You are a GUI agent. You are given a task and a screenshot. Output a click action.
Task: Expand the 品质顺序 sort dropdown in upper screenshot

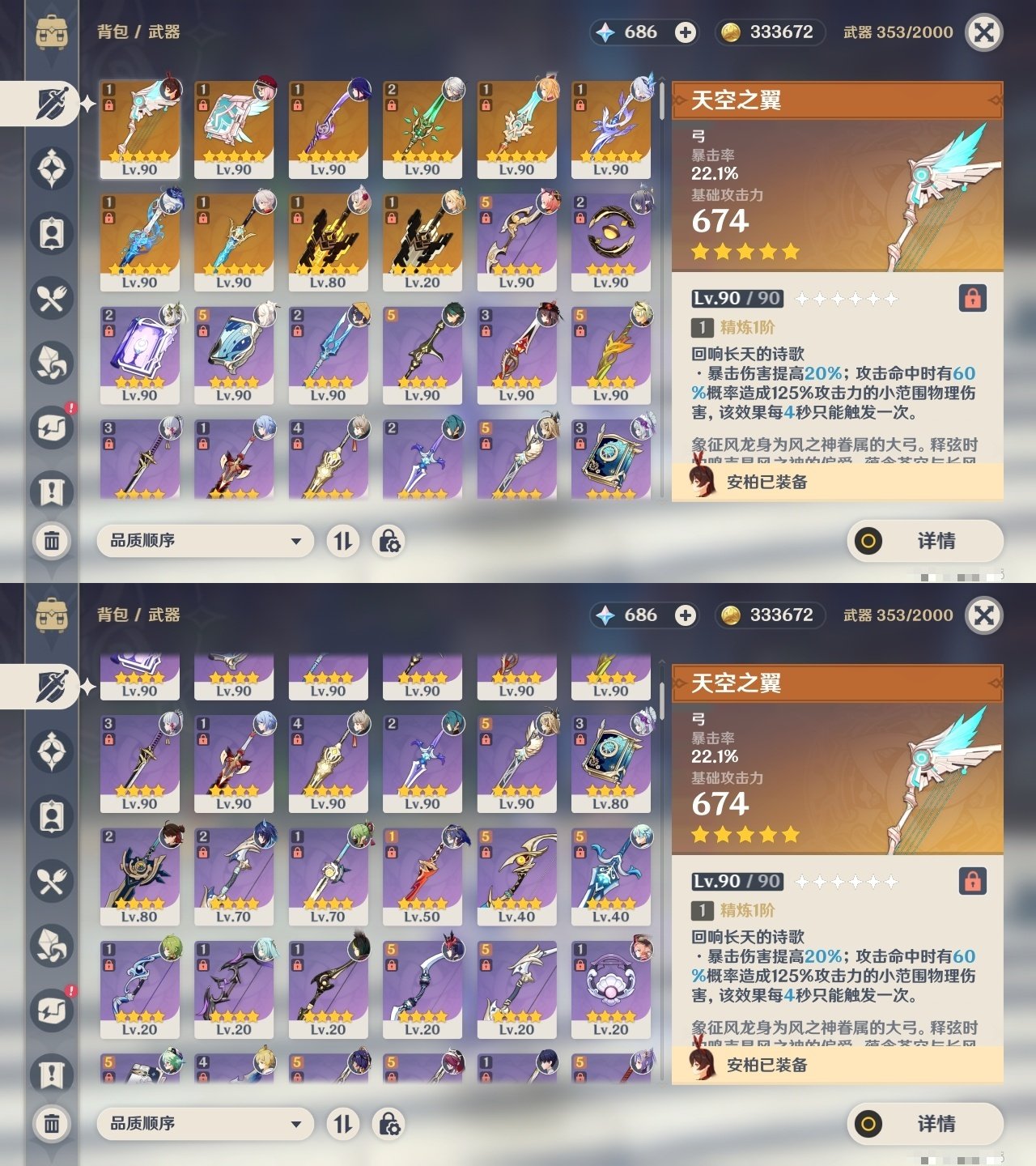206,540
